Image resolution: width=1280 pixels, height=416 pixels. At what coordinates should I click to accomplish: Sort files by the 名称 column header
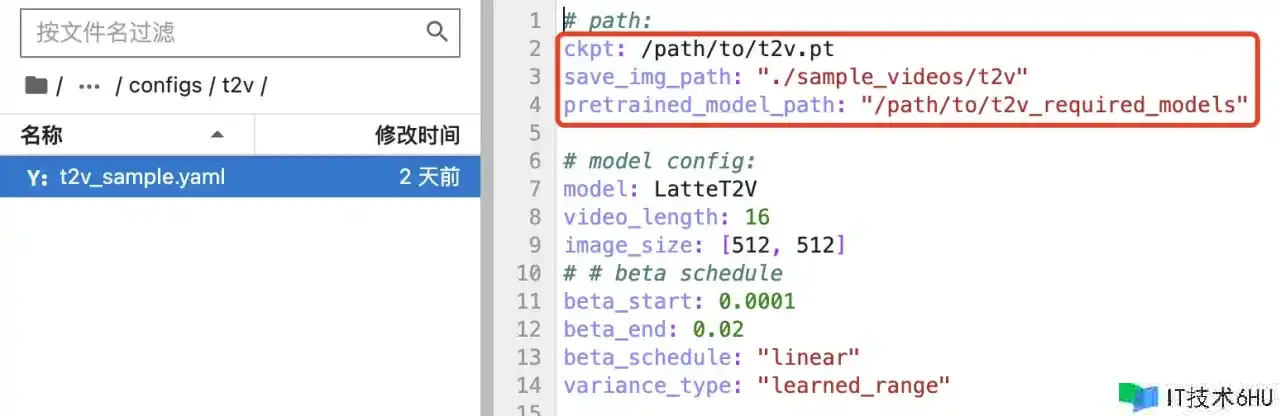[42, 135]
